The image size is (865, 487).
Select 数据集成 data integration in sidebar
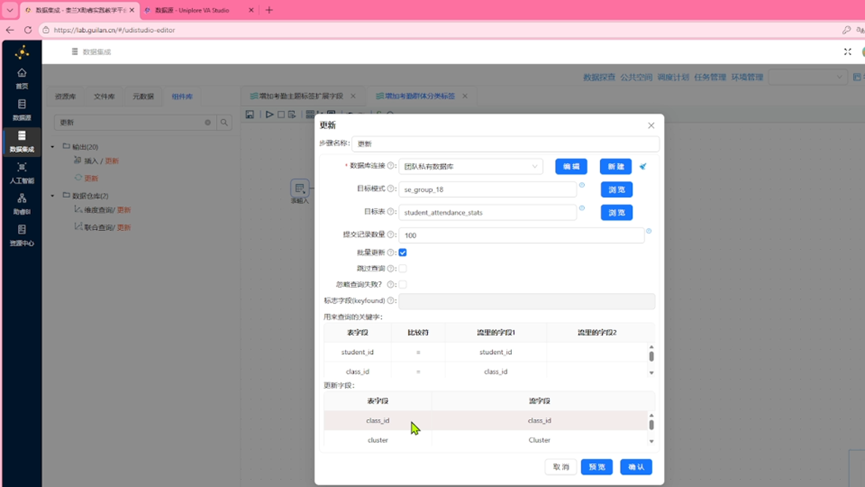coord(22,141)
